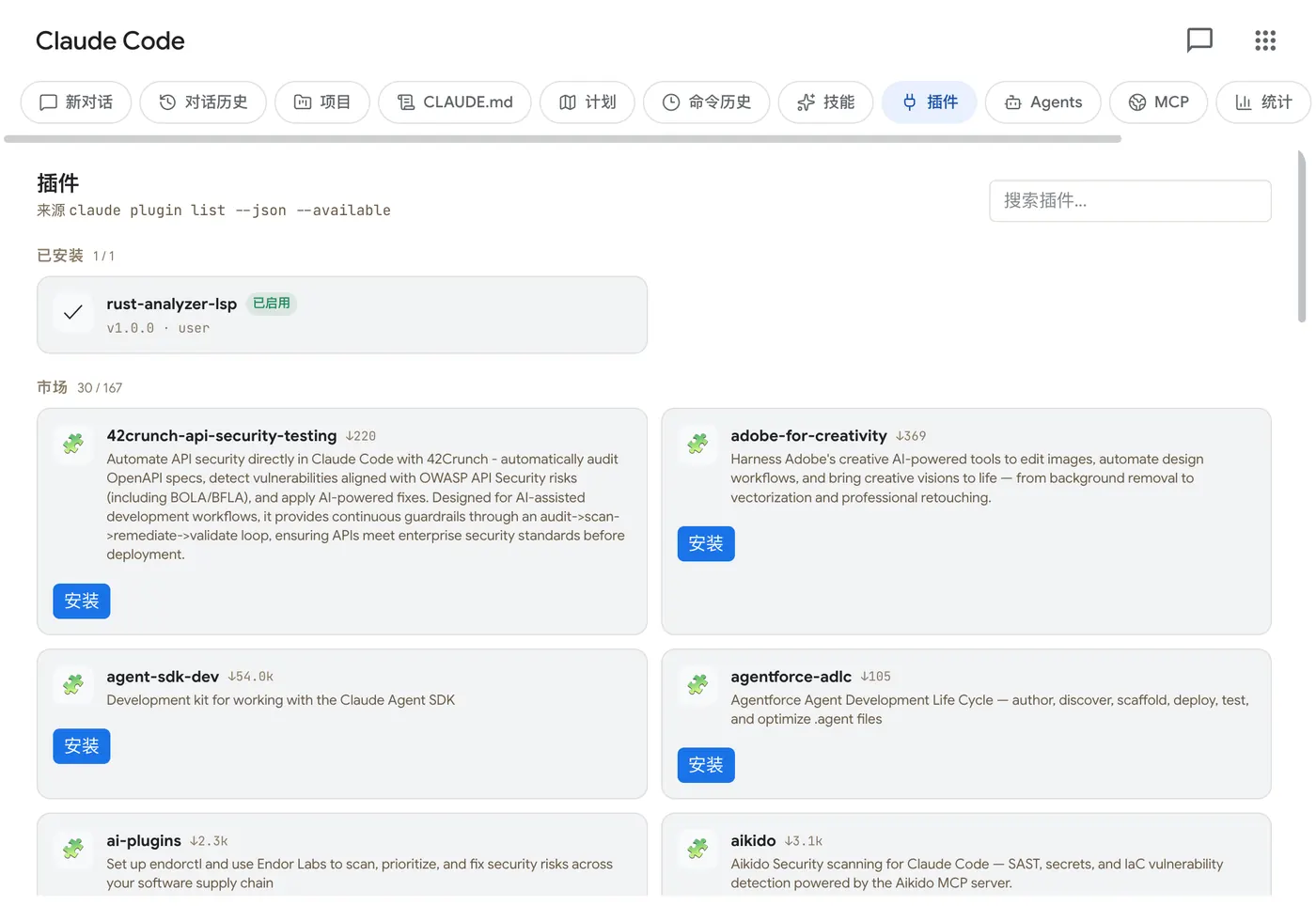Click the agent-sdk-dev title

click(163, 677)
